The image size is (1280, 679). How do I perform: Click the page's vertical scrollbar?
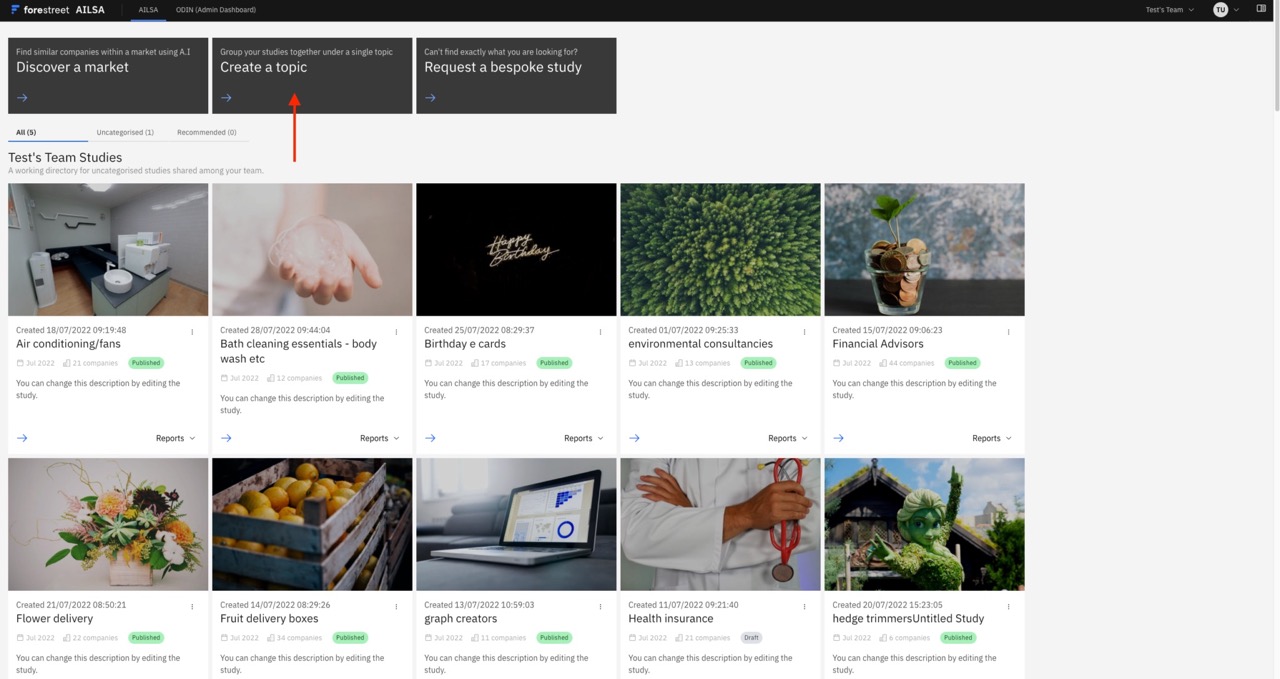tap(1276, 55)
